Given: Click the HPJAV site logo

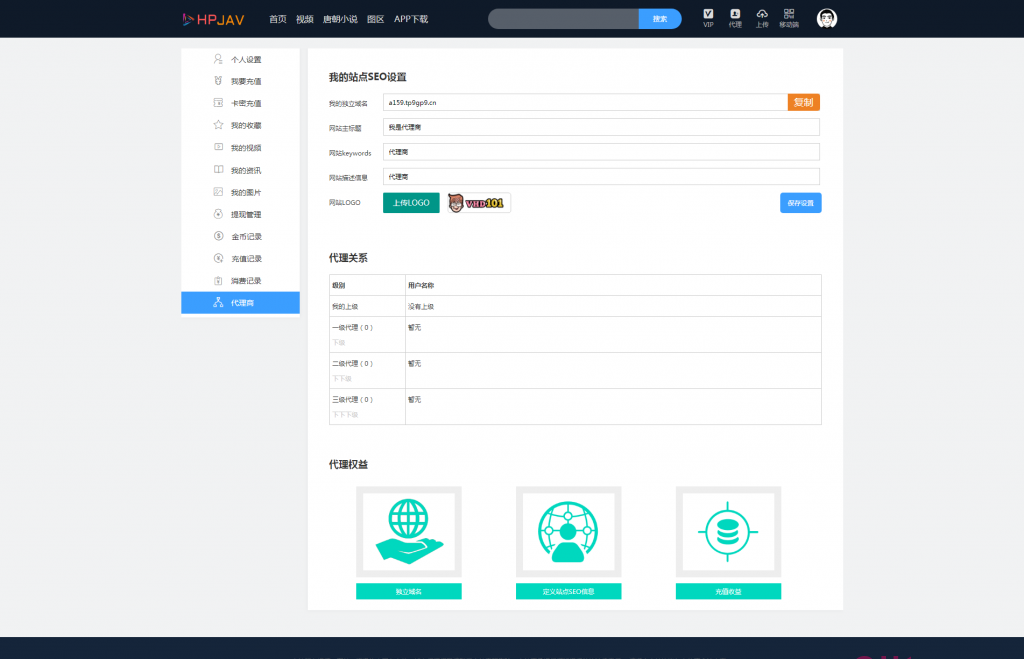Looking at the screenshot, I should pyautogui.click(x=213, y=19).
